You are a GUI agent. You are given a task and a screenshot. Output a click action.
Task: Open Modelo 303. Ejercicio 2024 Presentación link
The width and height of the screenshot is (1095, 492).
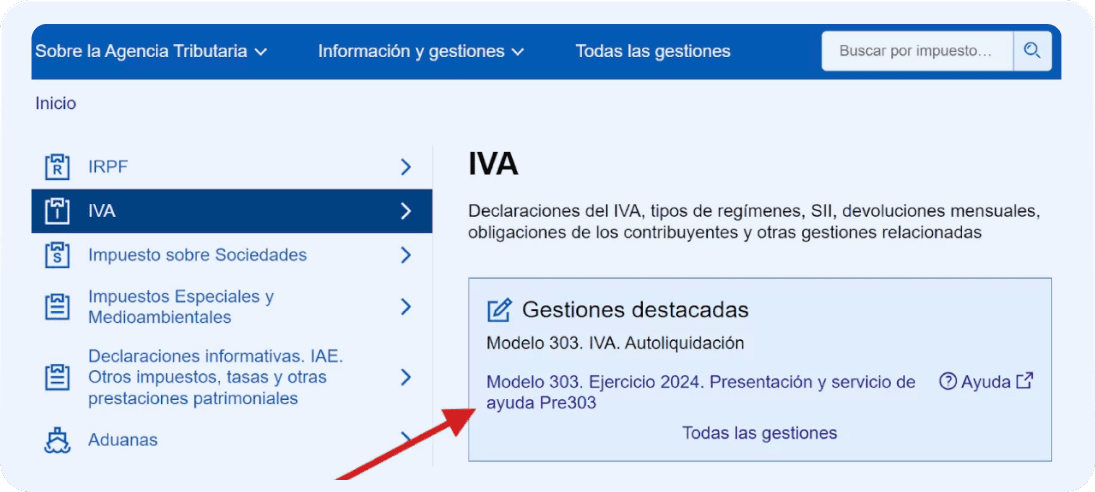click(x=700, y=392)
